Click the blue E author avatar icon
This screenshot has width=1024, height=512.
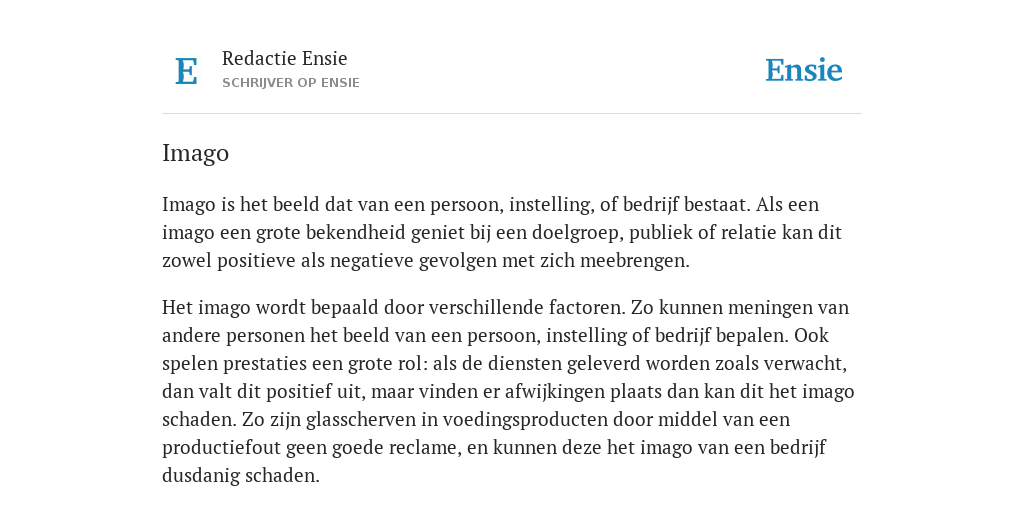coord(186,71)
